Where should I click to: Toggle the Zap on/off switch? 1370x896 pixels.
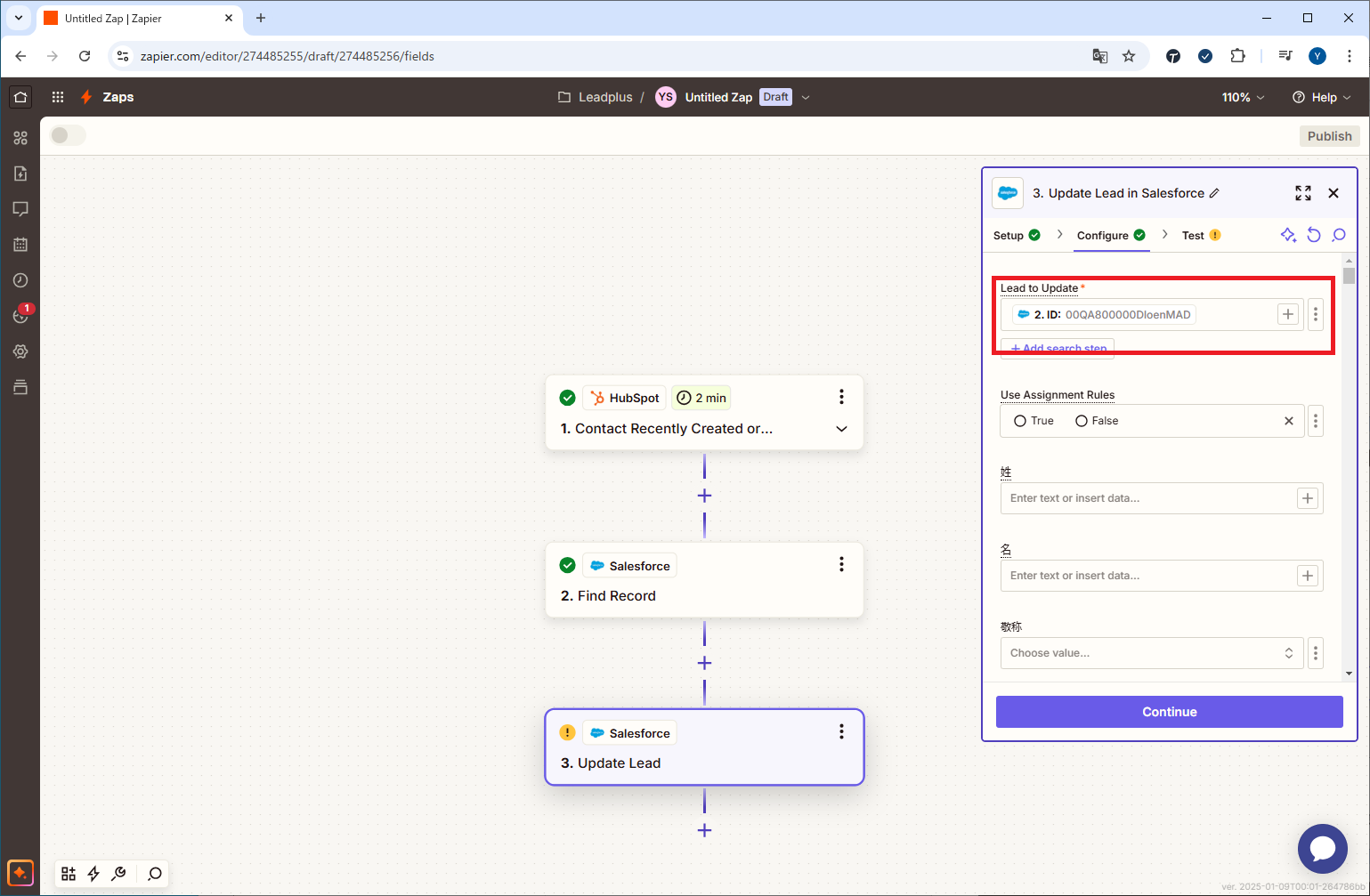pos(68,135)
